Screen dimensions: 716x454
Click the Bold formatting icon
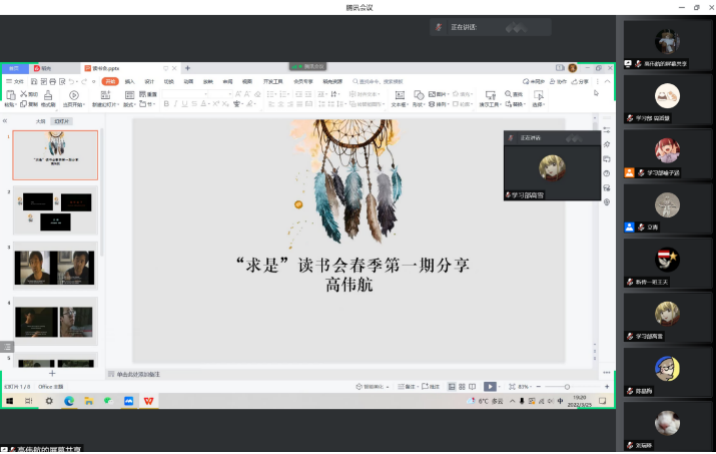coord(166,103)
